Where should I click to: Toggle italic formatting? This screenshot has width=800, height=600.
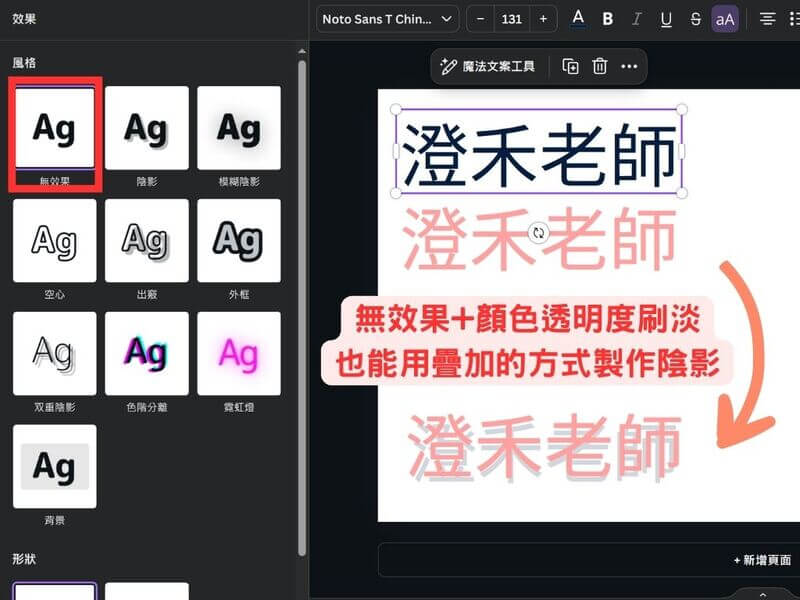coord(636,19)
